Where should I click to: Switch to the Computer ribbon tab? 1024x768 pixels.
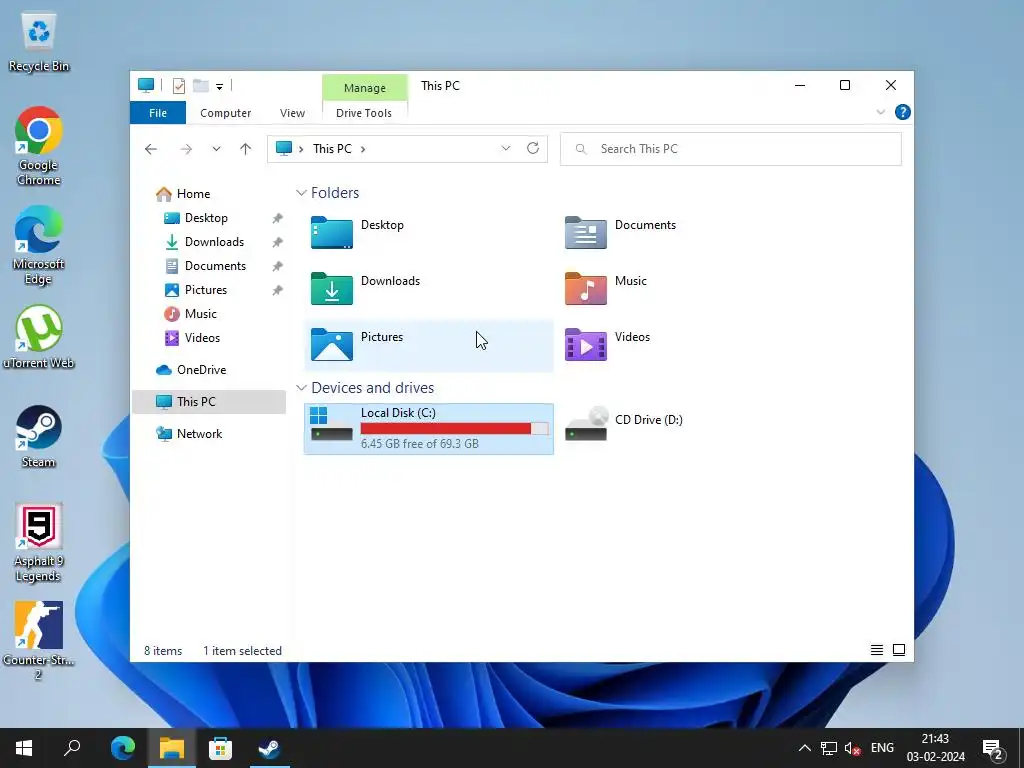tap(225, 113)
